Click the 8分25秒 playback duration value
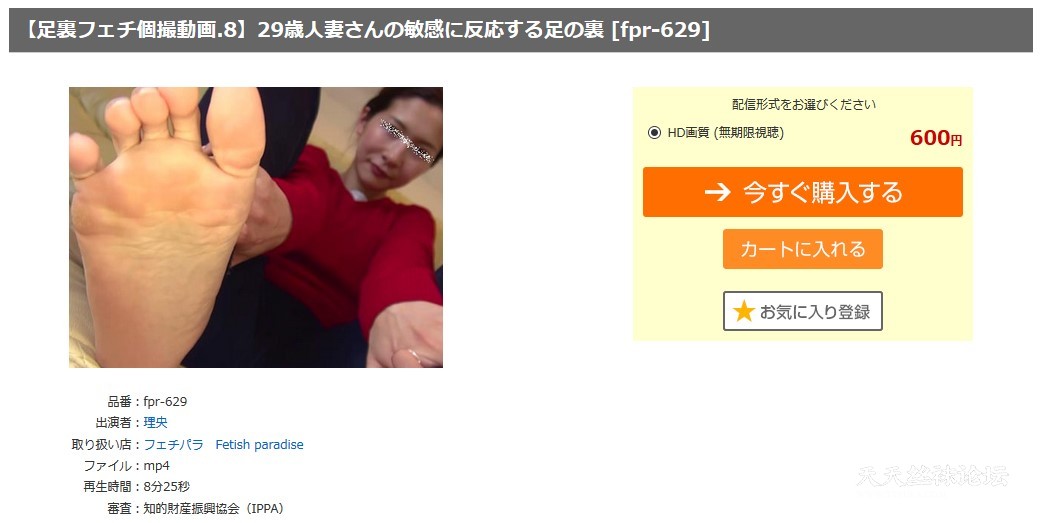This screenshot has height=523, width=1048. pyautogui.click(x=166, y=487)
